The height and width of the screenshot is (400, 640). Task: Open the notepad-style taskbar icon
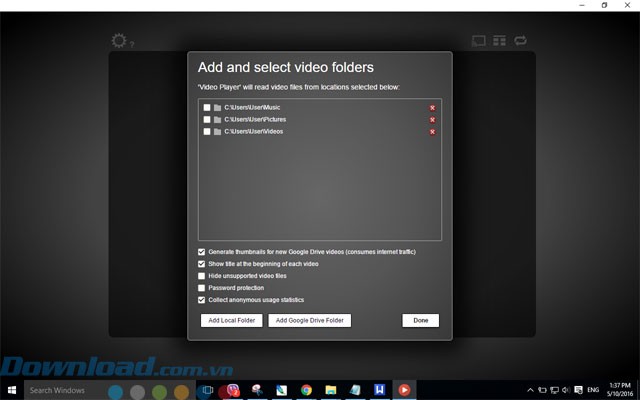[355, 390]
